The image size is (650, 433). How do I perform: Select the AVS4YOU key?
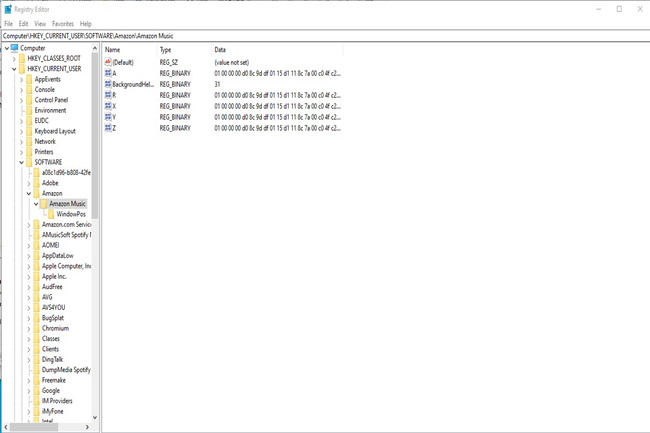(x=53, y=307)
